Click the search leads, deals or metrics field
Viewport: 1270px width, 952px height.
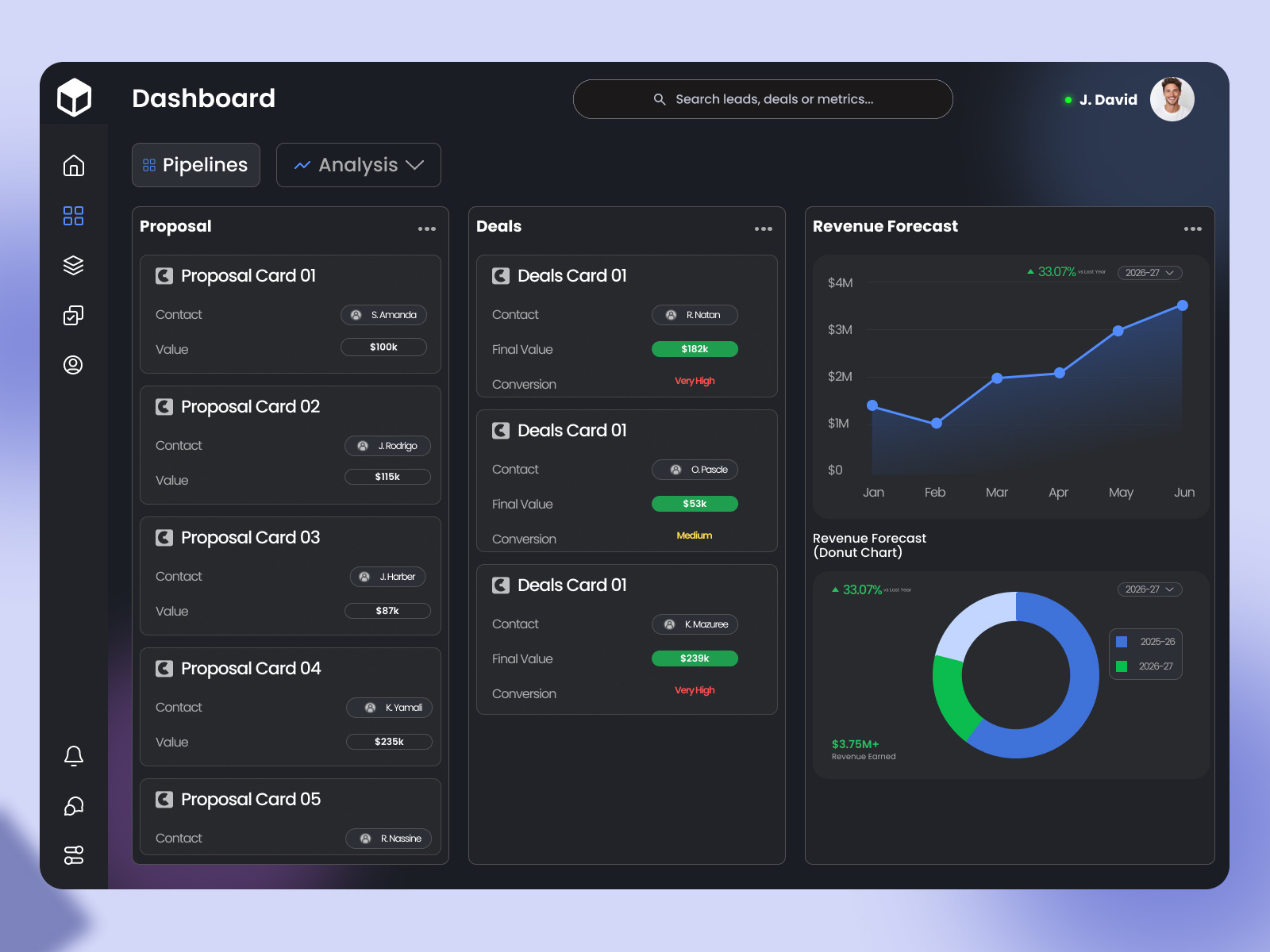tap(763, 99)
